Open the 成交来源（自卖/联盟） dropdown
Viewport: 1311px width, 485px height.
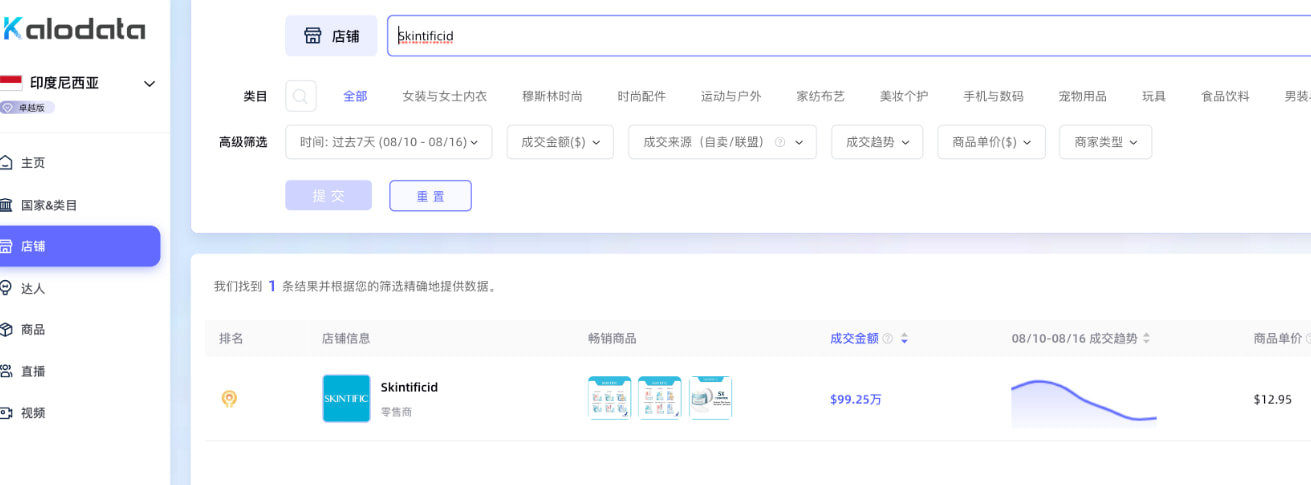pyautogui.click(x=722, y=142)
